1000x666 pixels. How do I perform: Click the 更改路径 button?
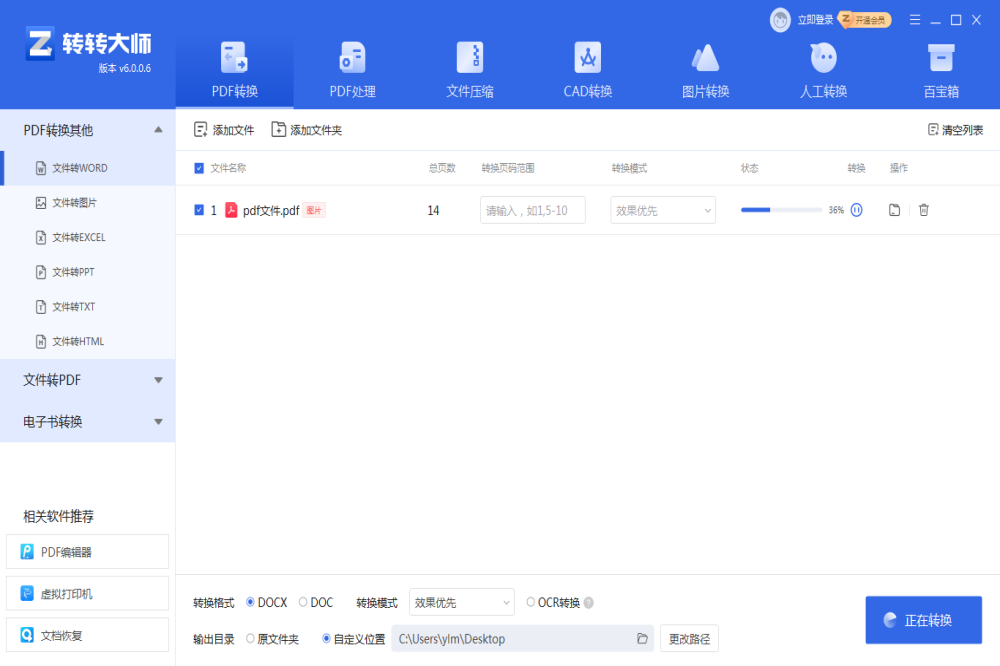tap(689, 639)
